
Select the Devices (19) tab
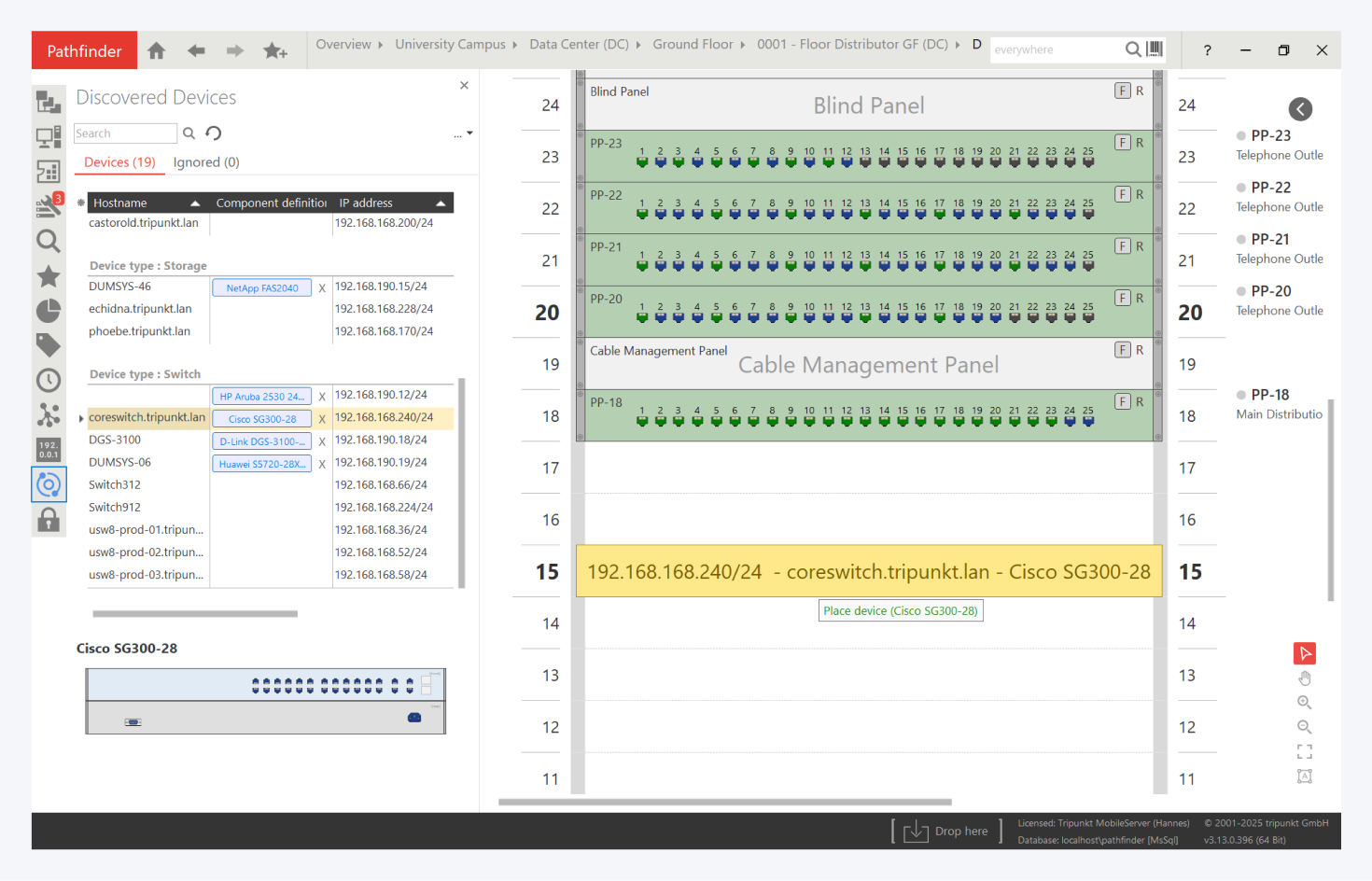[119, 162]
